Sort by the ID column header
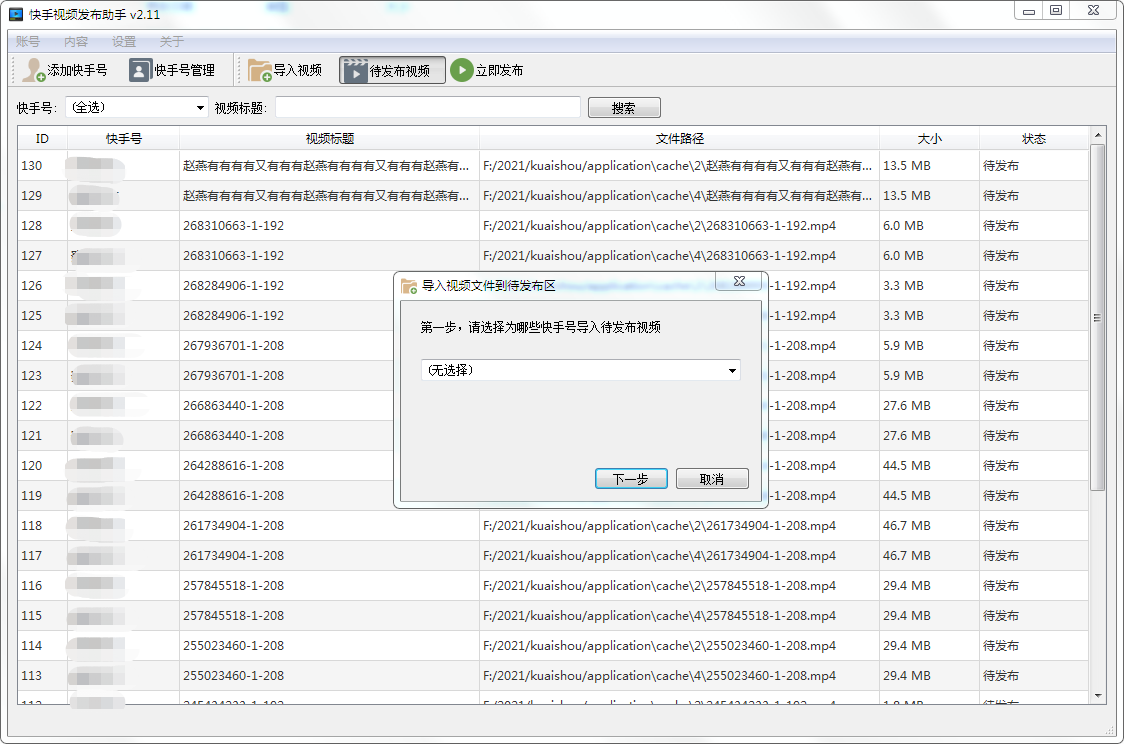This screenshot has width=1124, height=744. (42, 138)
